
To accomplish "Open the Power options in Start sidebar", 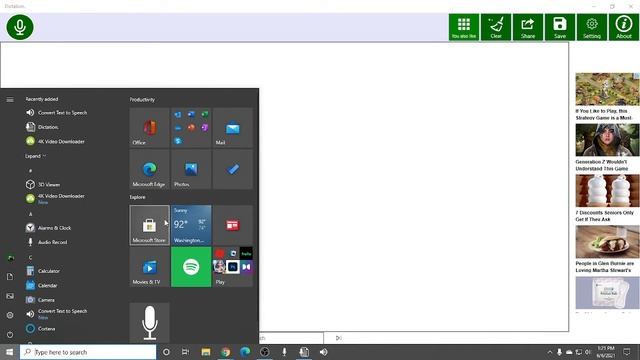I will 10,335.
